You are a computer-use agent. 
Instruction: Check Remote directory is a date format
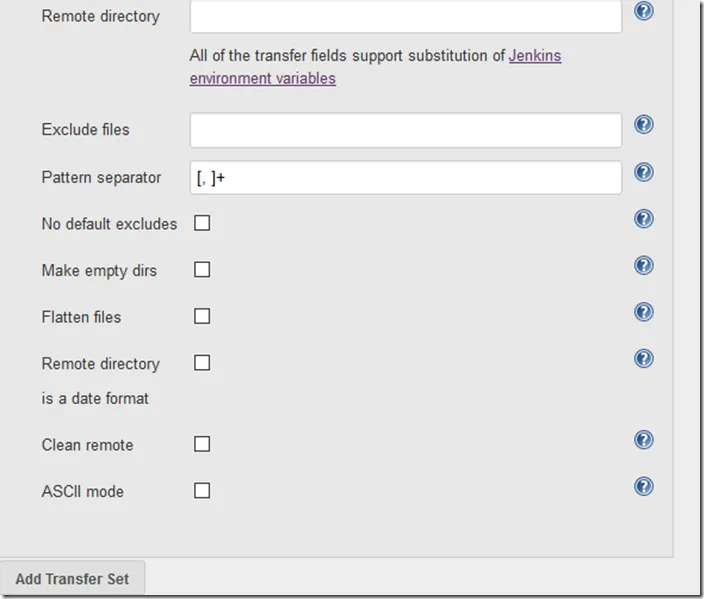(202, 363)
